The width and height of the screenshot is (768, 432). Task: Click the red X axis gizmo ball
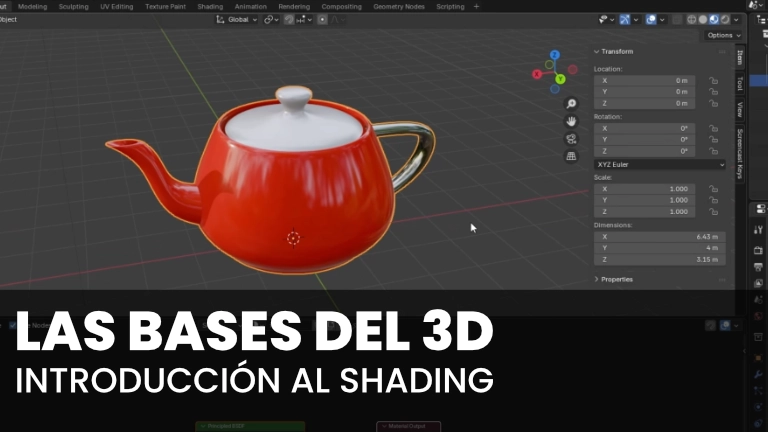[x=537, y=74]
